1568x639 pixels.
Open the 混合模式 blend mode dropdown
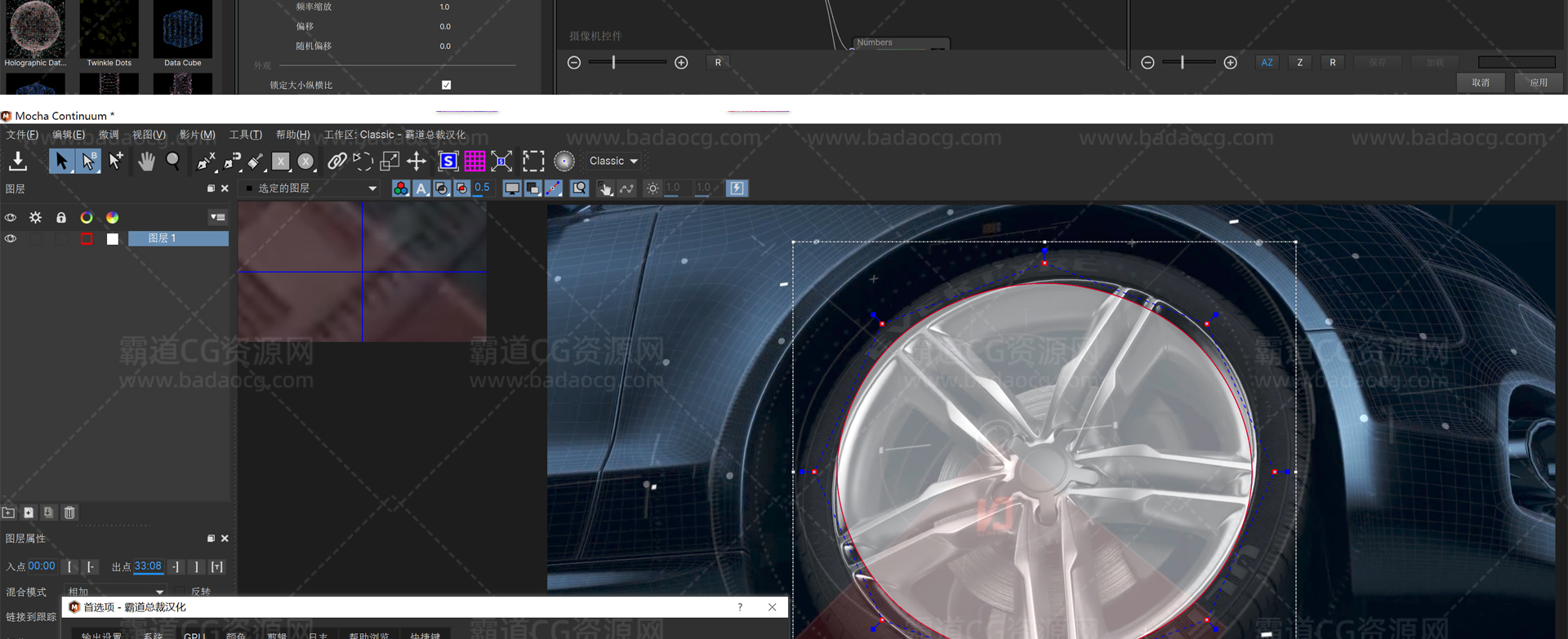(x=115, y=592)
